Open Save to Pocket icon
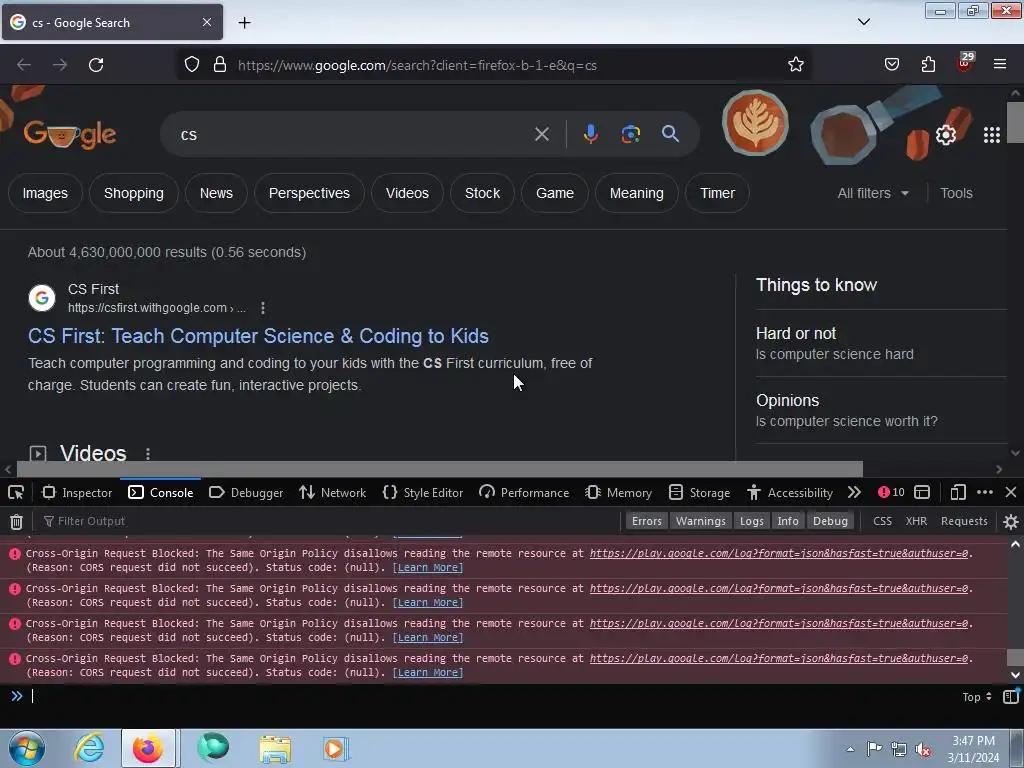This screenshot has width=1024, height=768. (x=891, y=64)
